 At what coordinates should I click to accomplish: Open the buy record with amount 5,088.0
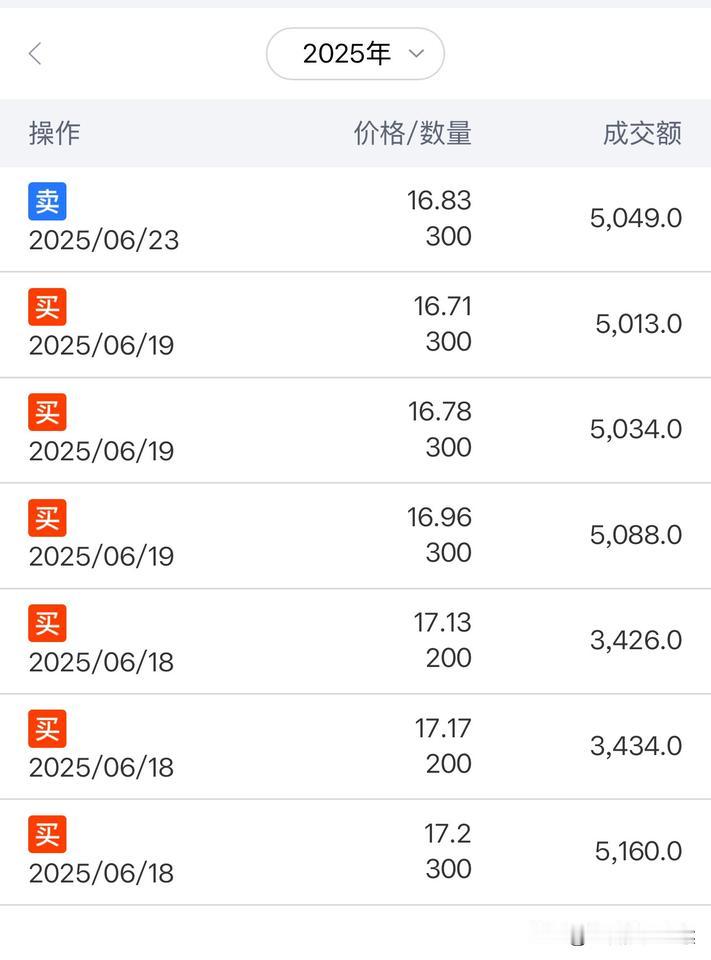point(355,536)
